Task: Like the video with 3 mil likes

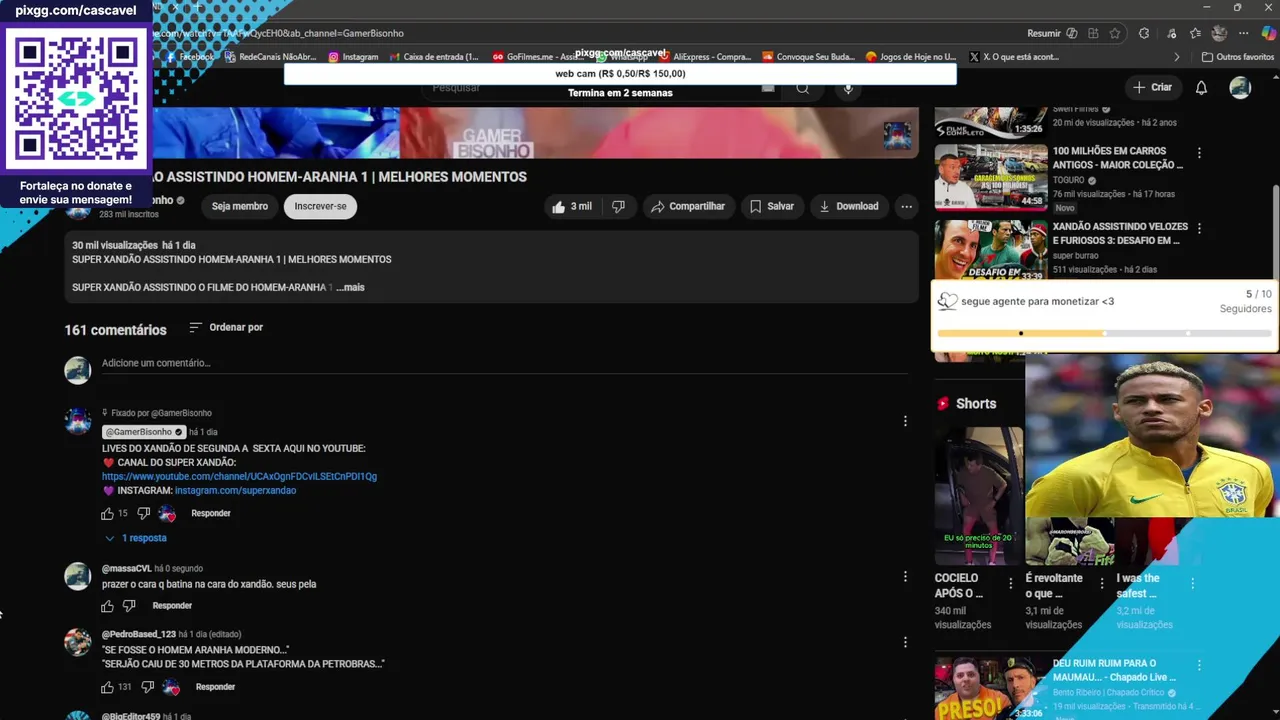Action: pyautogui.click(x=571, y=207)
